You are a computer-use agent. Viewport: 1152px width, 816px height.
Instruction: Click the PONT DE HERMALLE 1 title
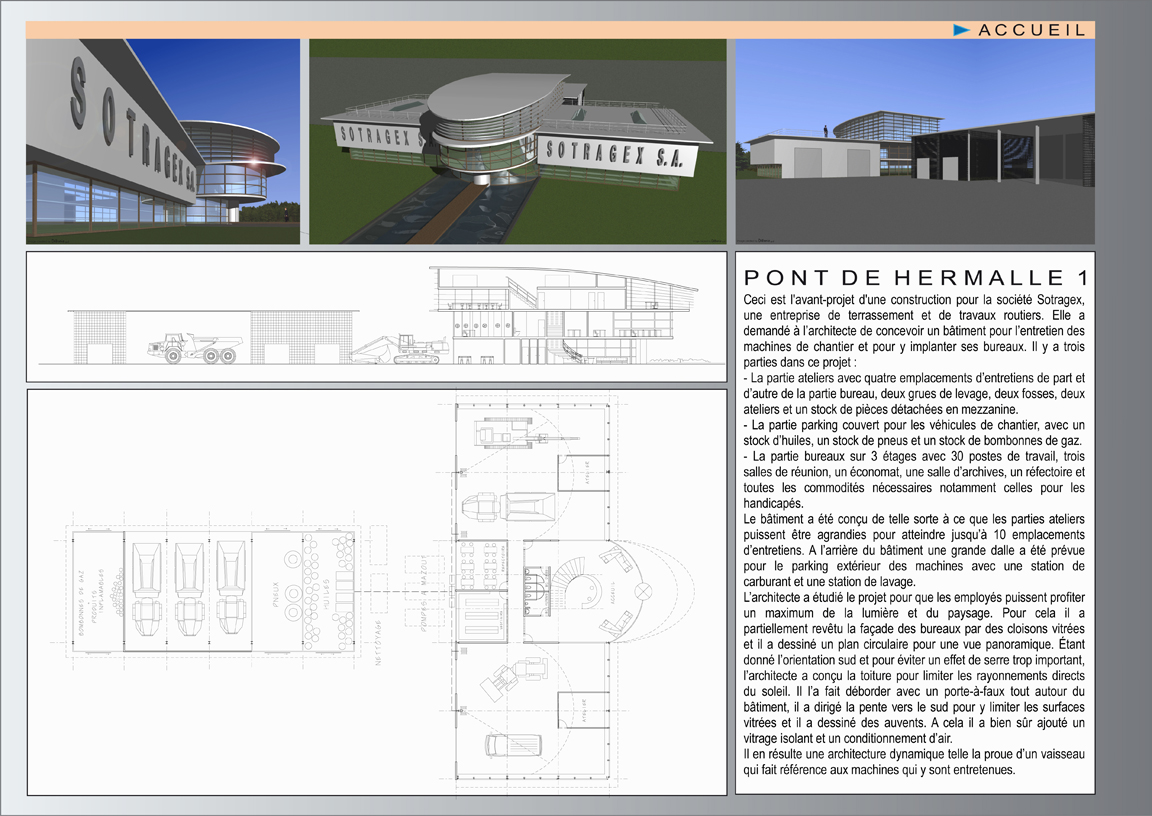point(916,278)
